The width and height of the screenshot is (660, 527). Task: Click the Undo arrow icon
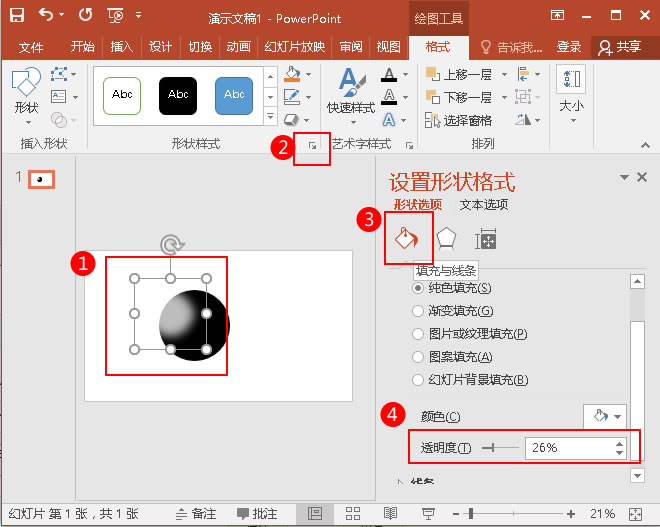46,15
